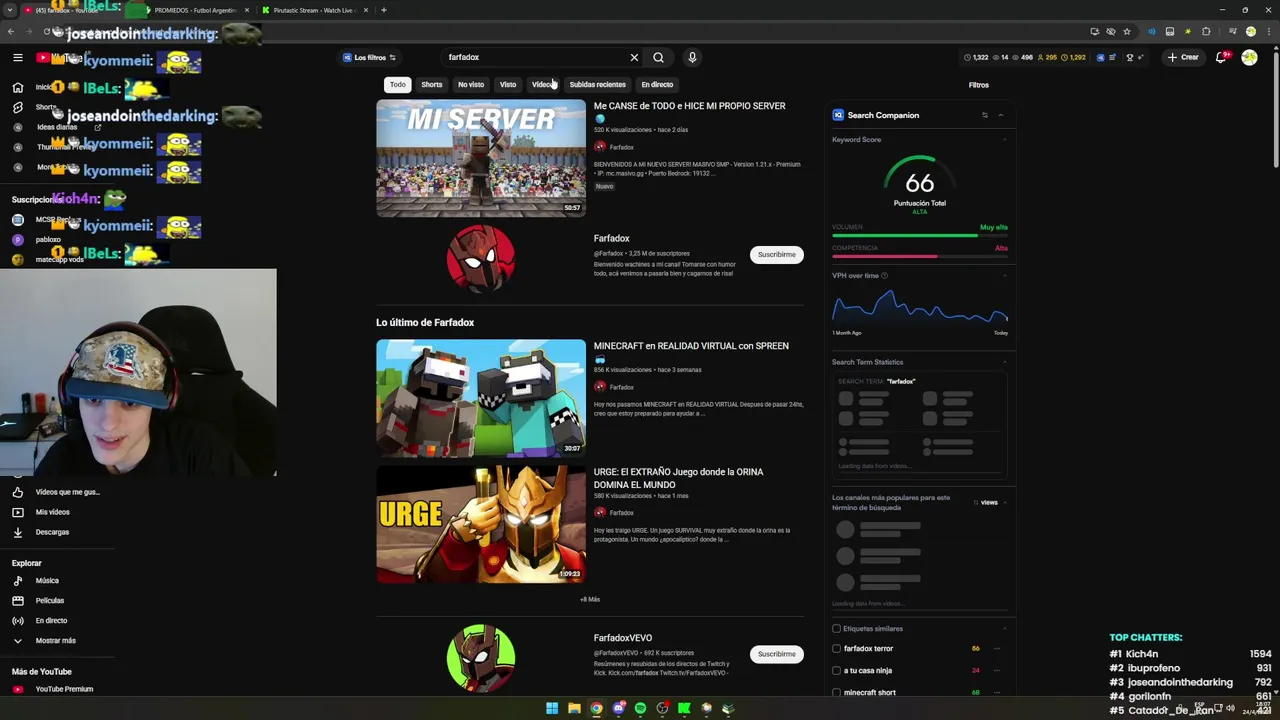Screen dimensions: 1280x720
Task: Open the Windows Start menu
Action: pyautogui.click(x=552, y=708)
